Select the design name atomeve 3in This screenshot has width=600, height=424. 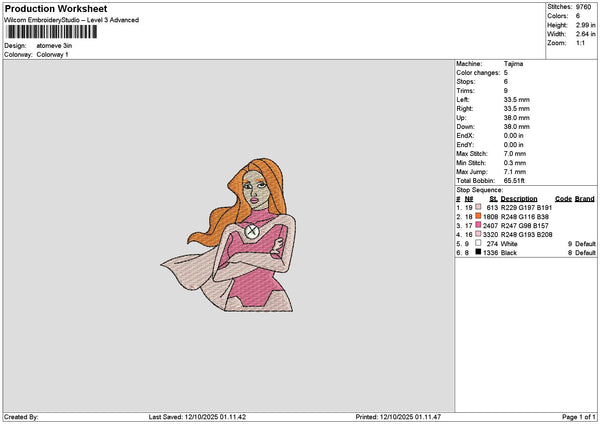[54, 46]
